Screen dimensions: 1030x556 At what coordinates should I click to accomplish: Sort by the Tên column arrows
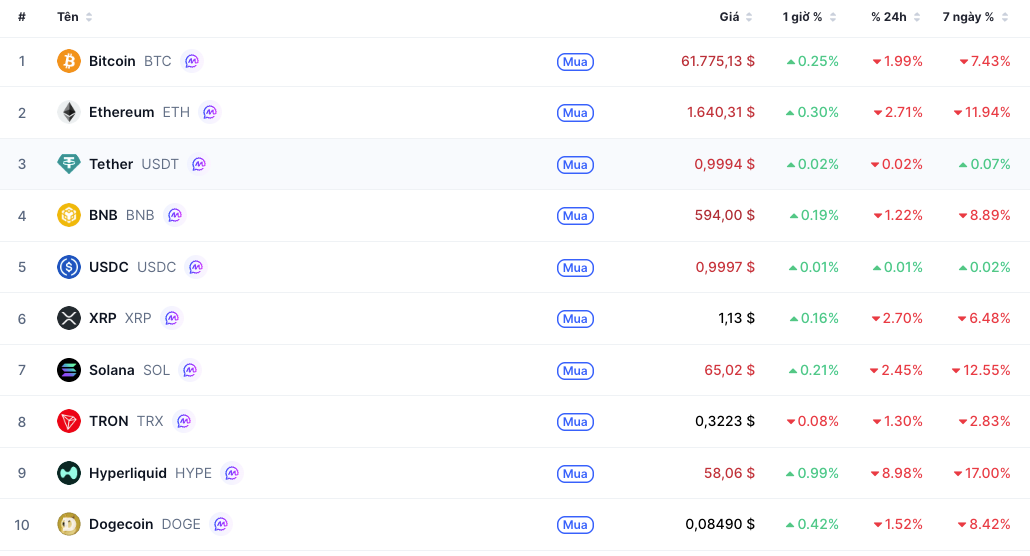[x=89, y=17]
